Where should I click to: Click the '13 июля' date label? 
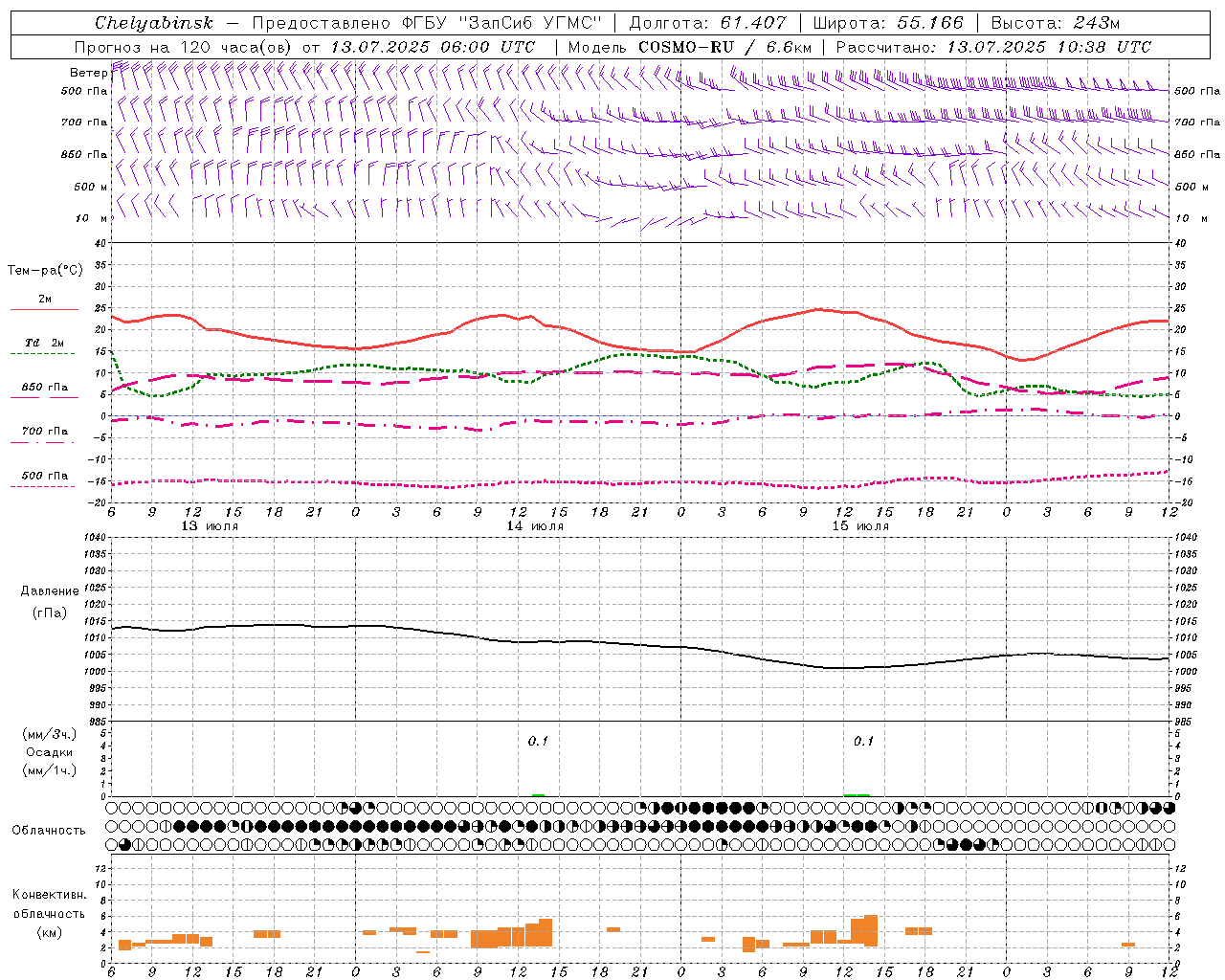[210, 526]
